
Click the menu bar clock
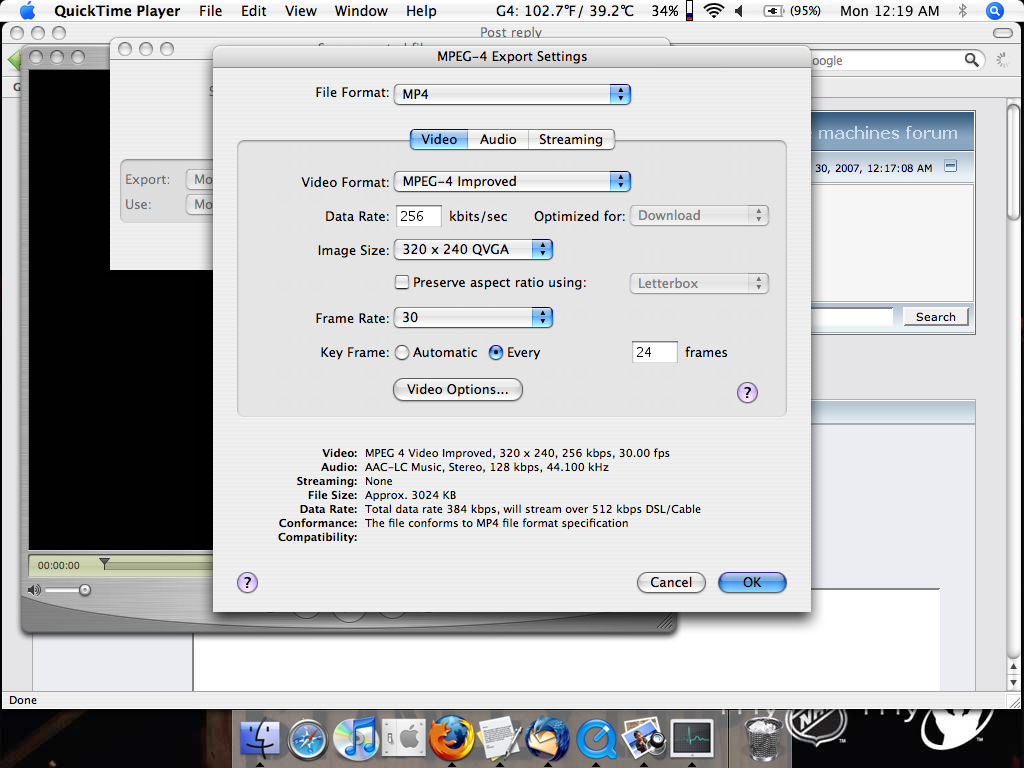pos(889,10)
